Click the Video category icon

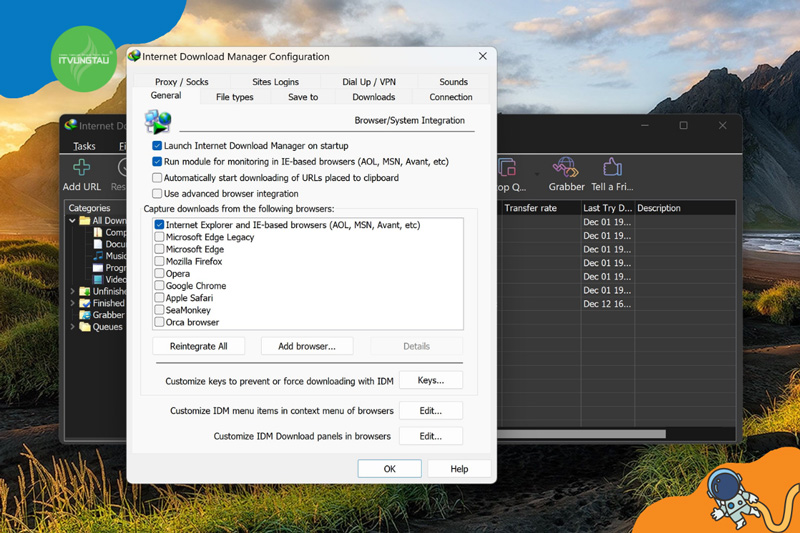coord(98,280)
